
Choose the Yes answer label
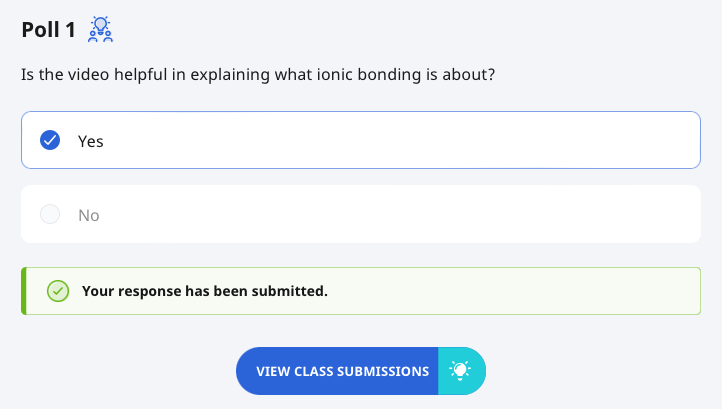point(91,141)
